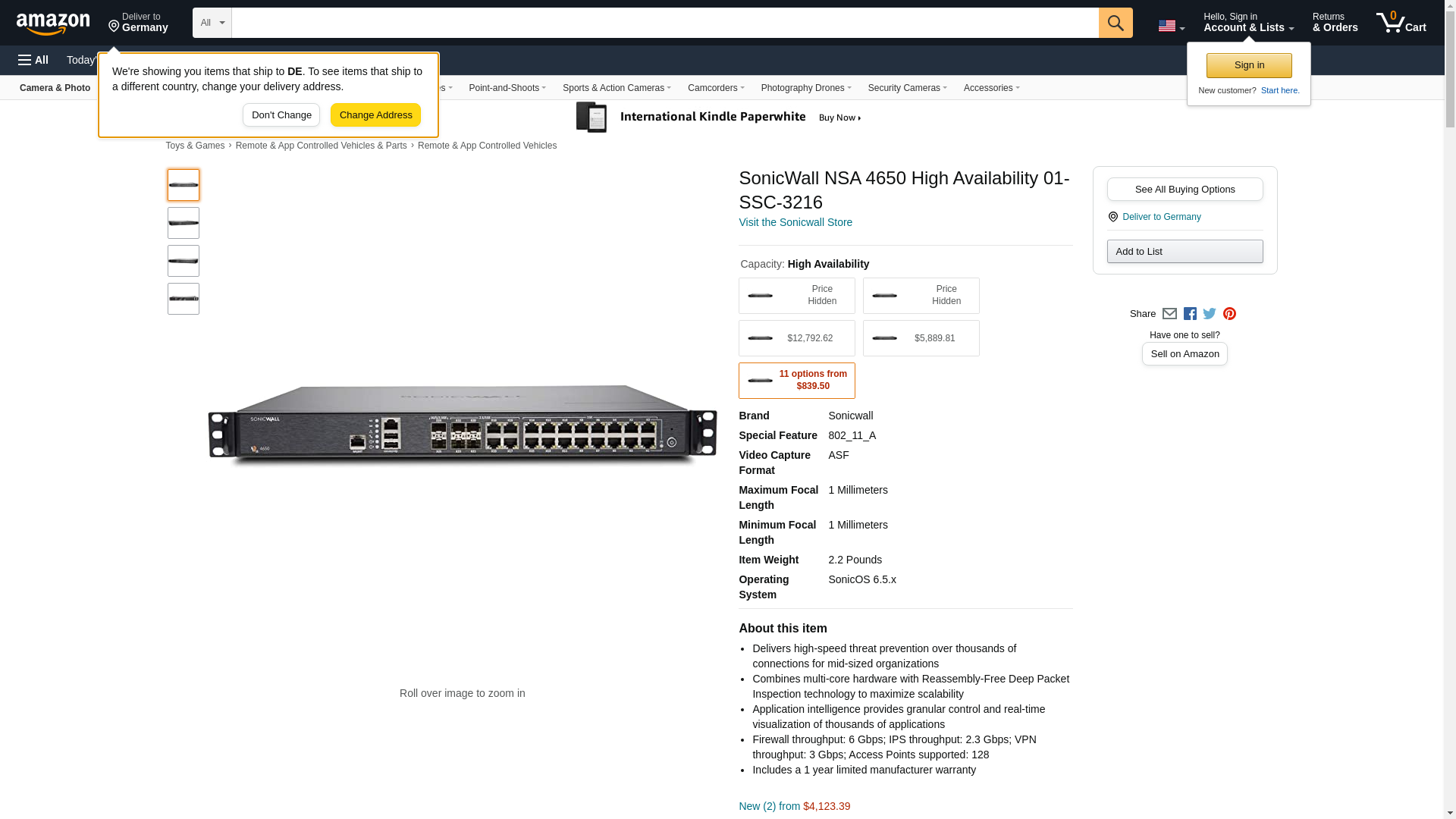This screenshot has width=1456, height=819.
Task: Select the second product thumbnail image
Action: point(184,223)
